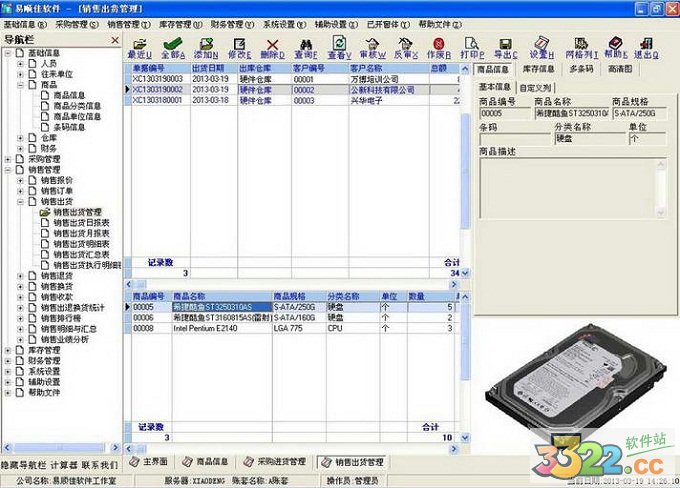Click the 导出 (export) disk icon
The height and width of the screenshot is (488, 680).
(x=505, y=48)
